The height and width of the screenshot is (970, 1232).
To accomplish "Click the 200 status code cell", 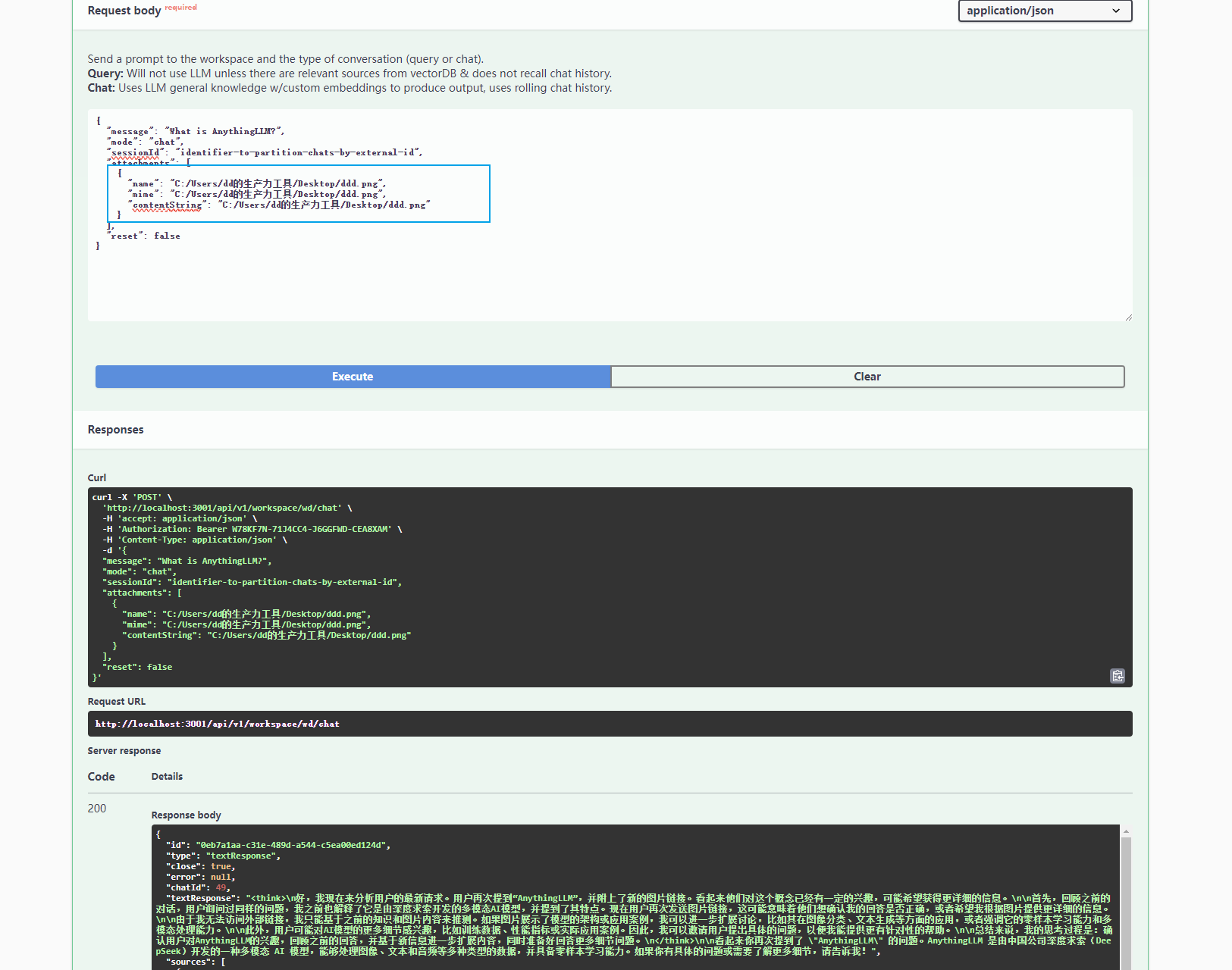I will tap(97, 808).
